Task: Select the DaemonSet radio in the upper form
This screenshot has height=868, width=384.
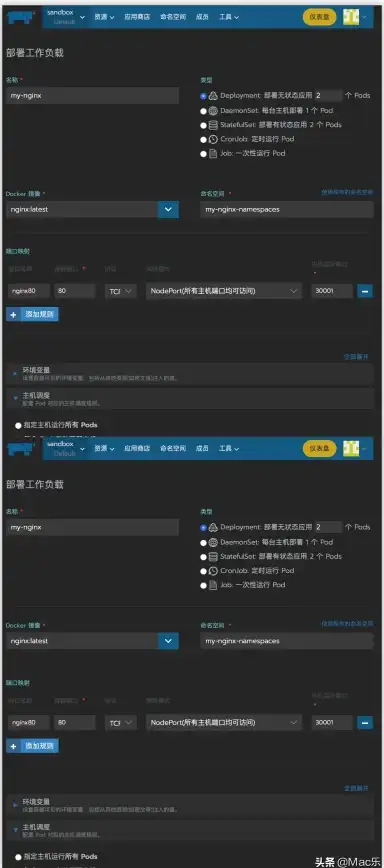Action: pyautogui.click(x=204, y=111)
